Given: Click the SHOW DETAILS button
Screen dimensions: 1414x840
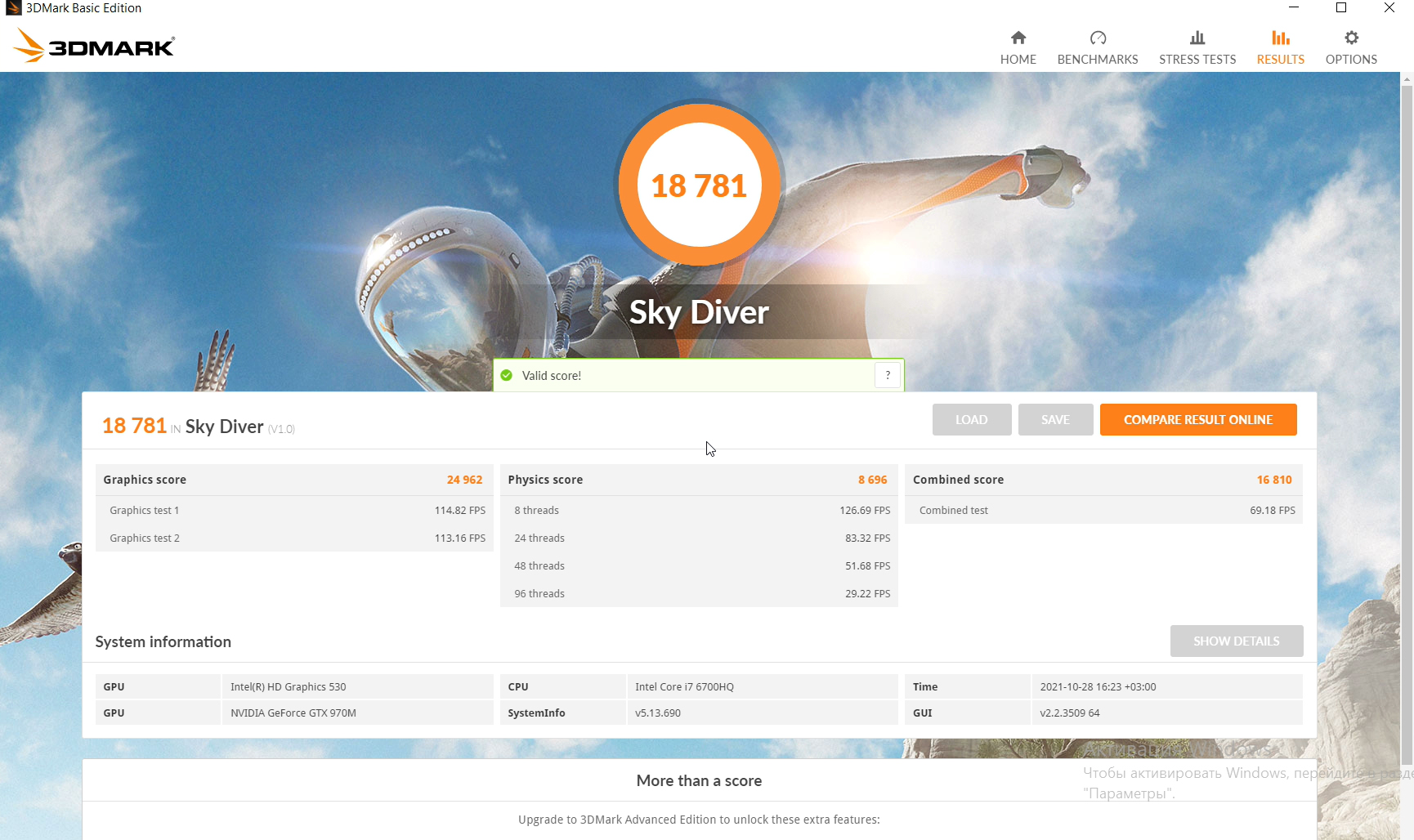Looking at the screenshot, I should (x=1237, y=641).
